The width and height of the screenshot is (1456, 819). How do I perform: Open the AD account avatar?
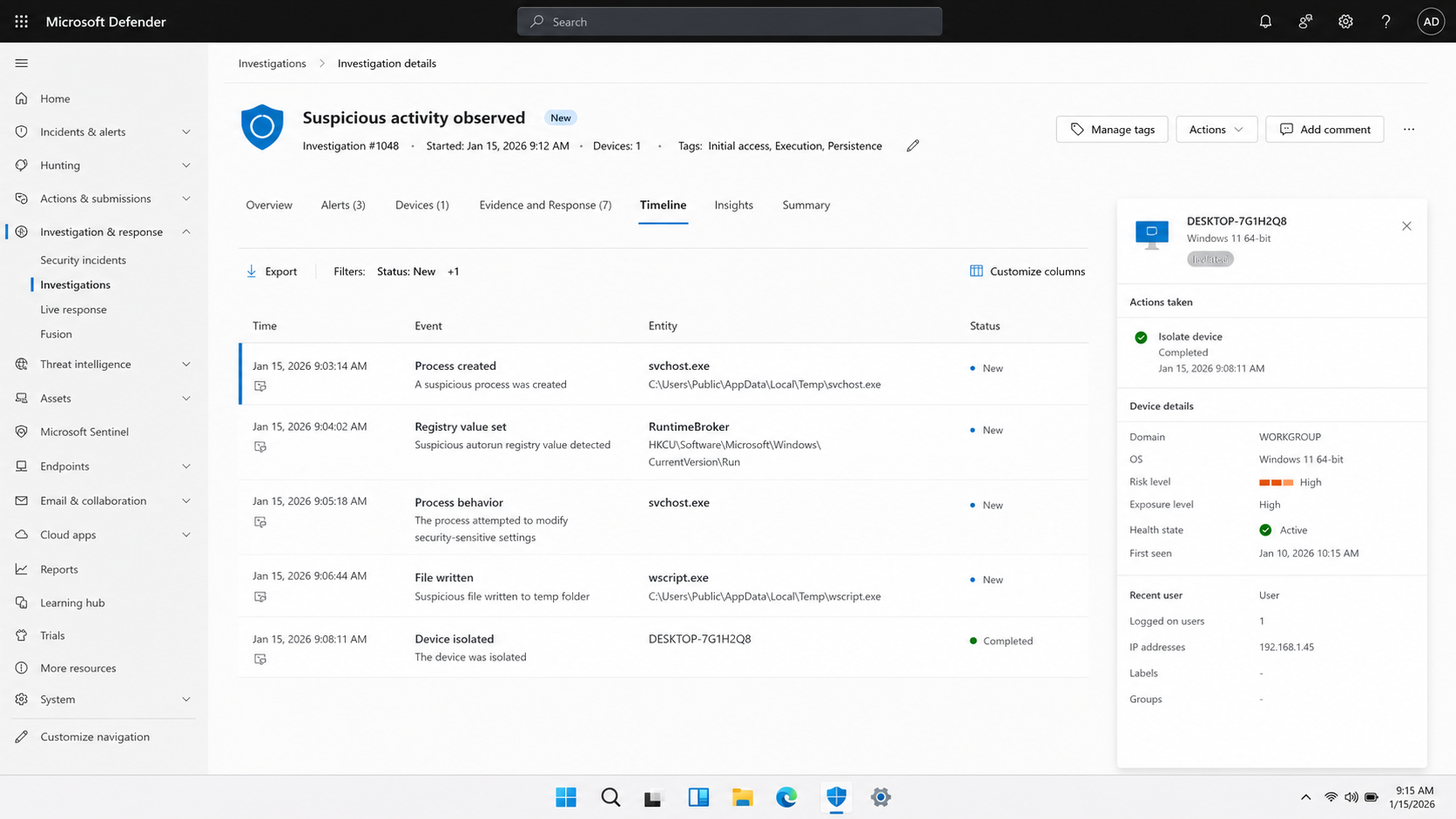click(1431, 22)
